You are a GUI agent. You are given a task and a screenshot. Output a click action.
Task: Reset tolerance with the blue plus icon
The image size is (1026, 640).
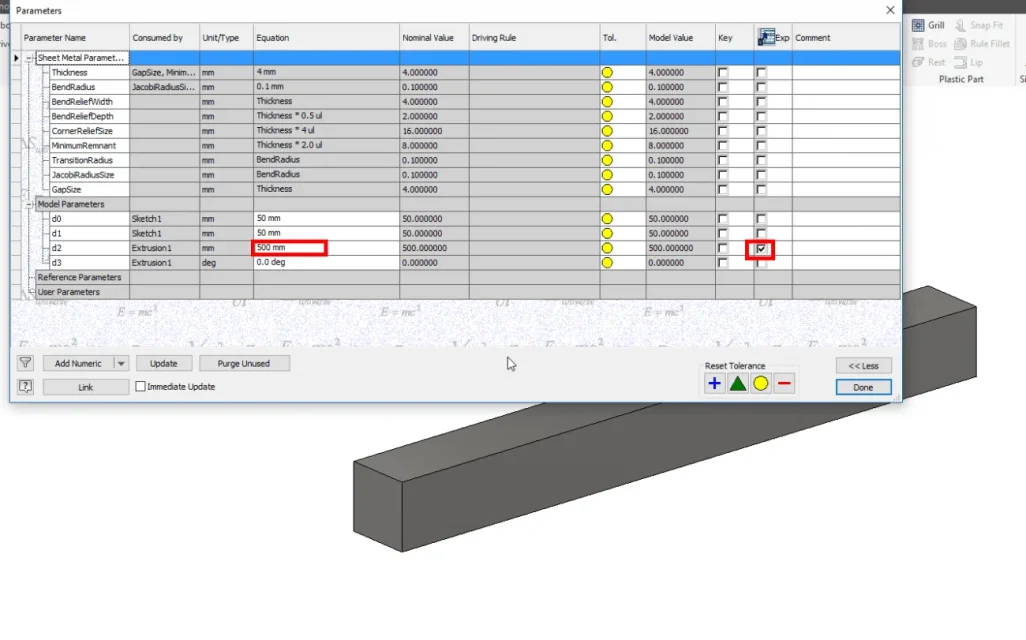pyautogui.click(x=715, y=383)
